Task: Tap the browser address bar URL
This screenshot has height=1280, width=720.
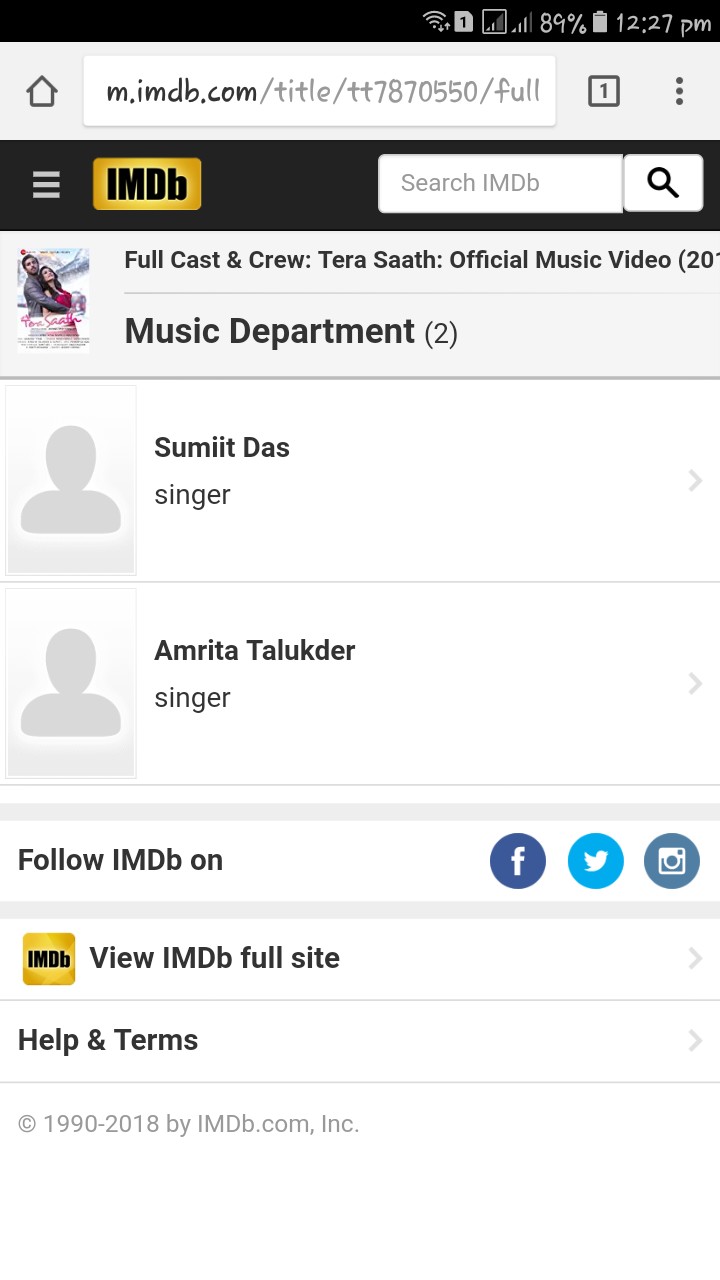Action: click(320, 92)
